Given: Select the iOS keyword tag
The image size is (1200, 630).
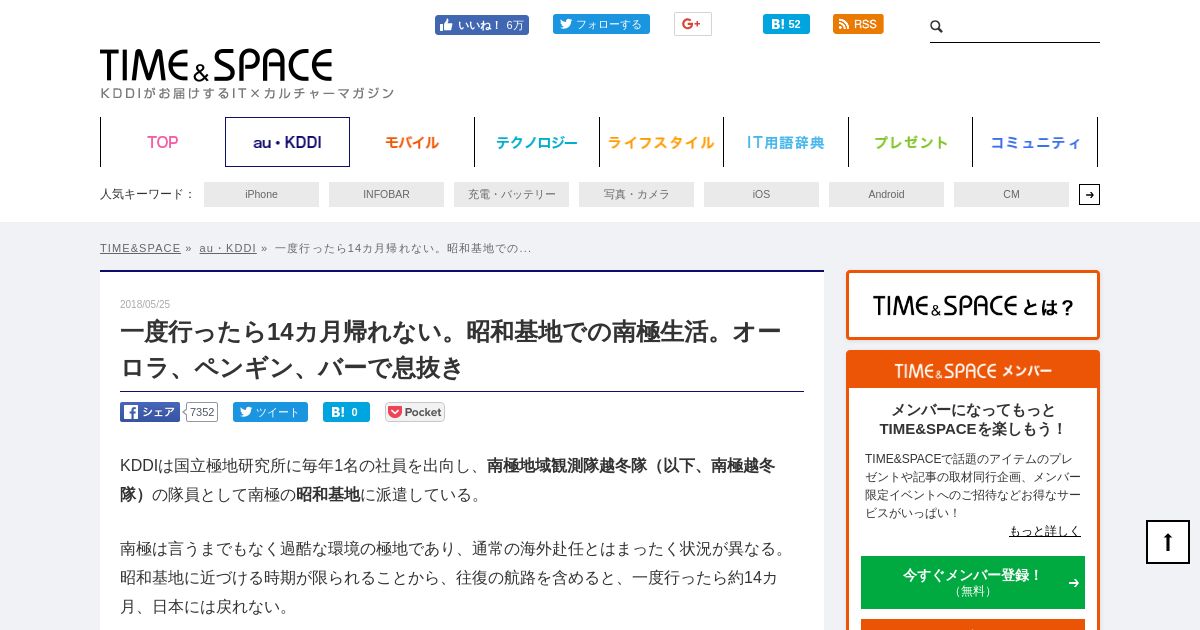Looking at the screenshot, I should (x=761, y=194).
